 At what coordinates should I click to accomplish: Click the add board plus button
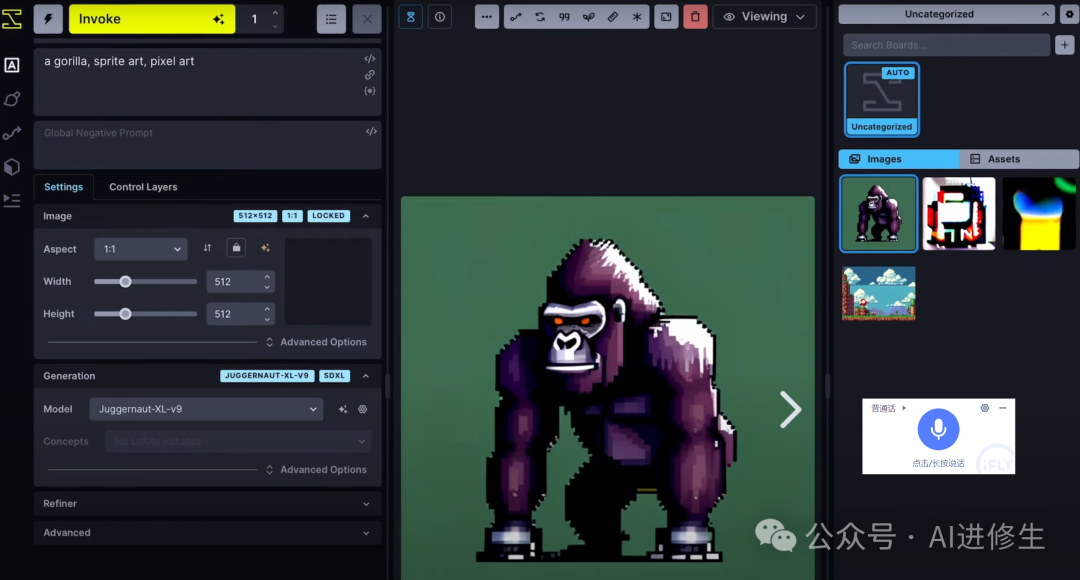pos(1065,45)
